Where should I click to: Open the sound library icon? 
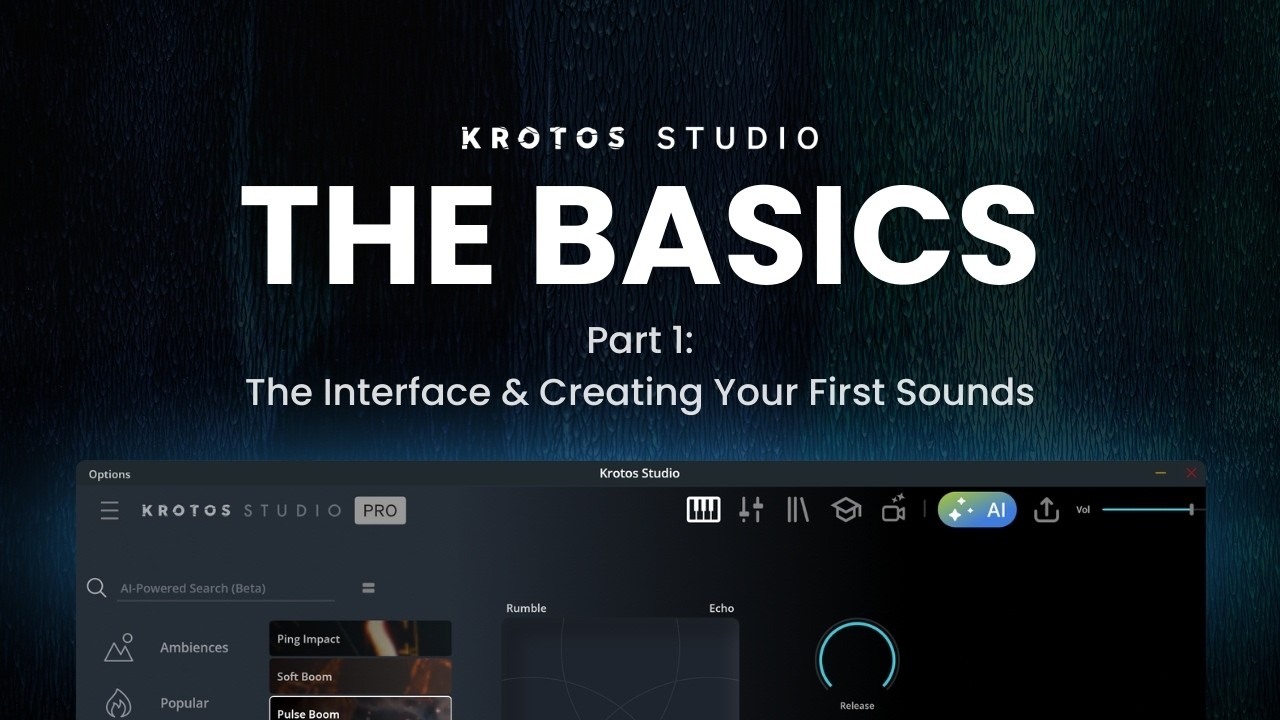coord(798,510)
